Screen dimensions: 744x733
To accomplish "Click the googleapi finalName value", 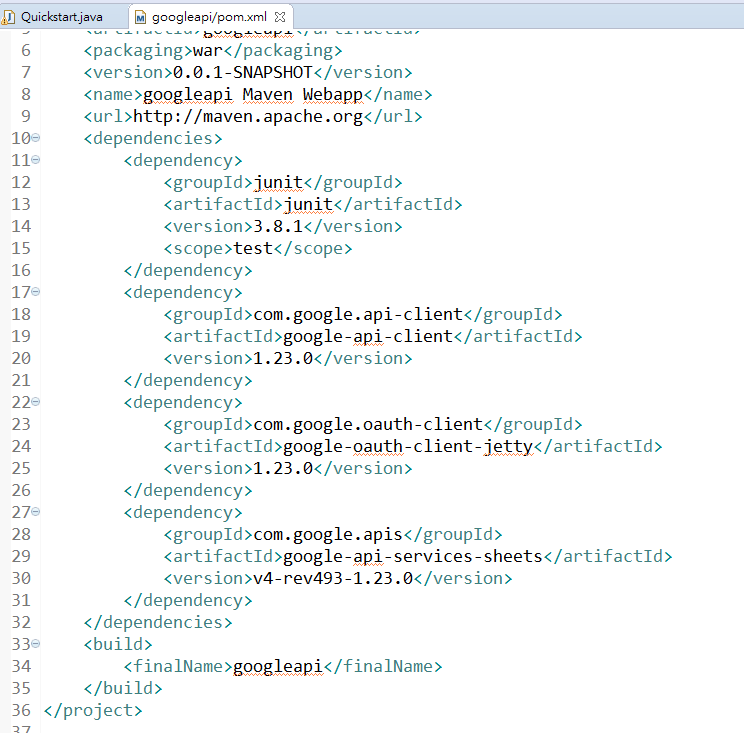I will pos(278,667).
